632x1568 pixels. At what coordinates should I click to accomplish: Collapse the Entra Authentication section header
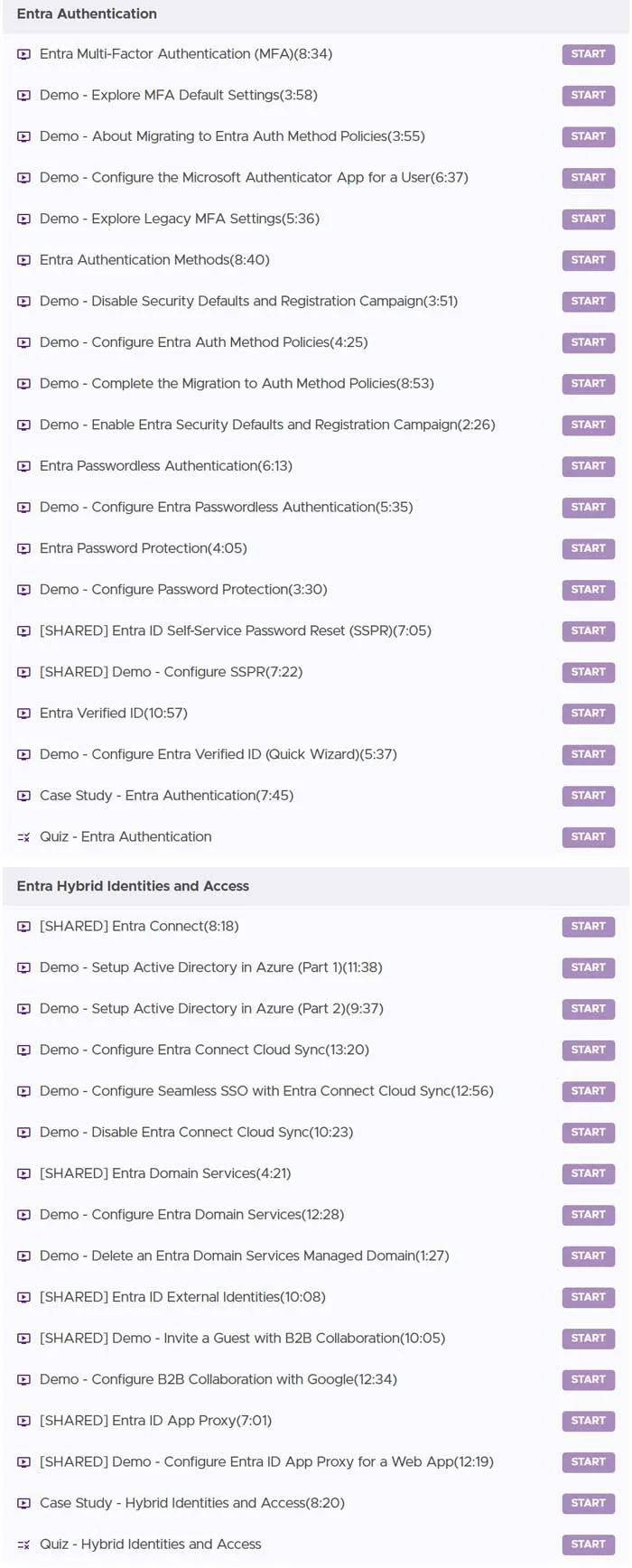(x=316, y=14)
